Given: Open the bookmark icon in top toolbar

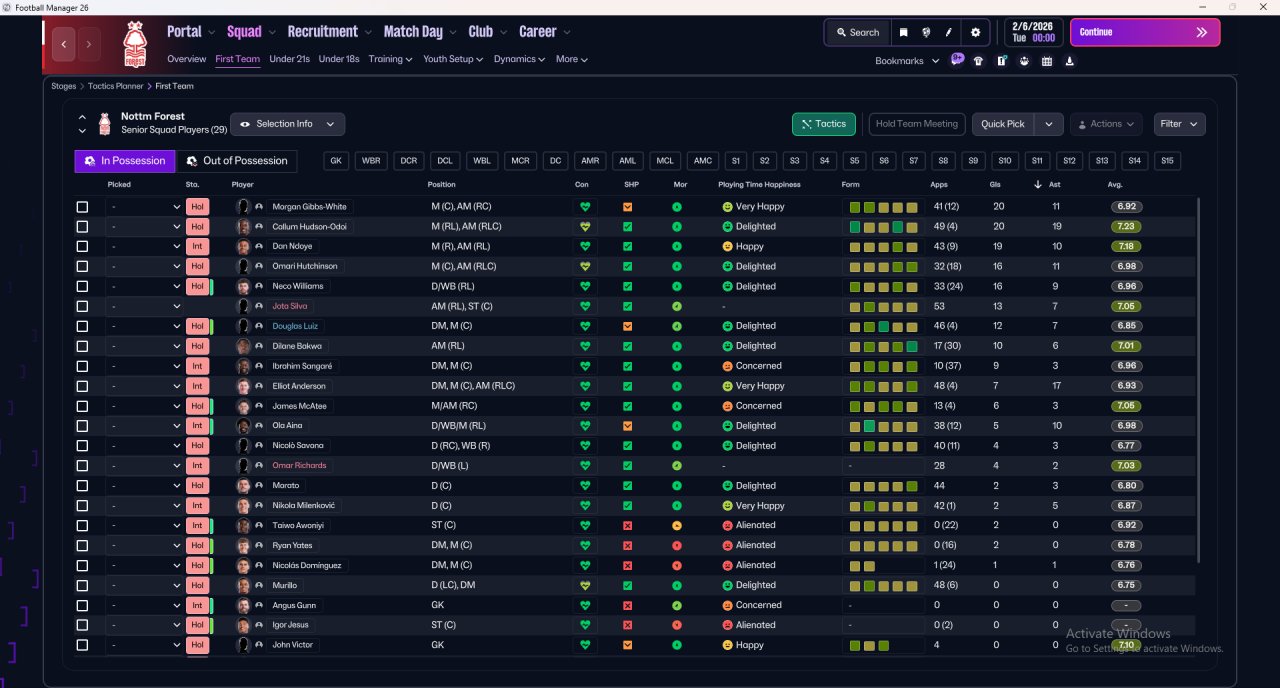Looking at the screenshot, I should tap(903, 32).
